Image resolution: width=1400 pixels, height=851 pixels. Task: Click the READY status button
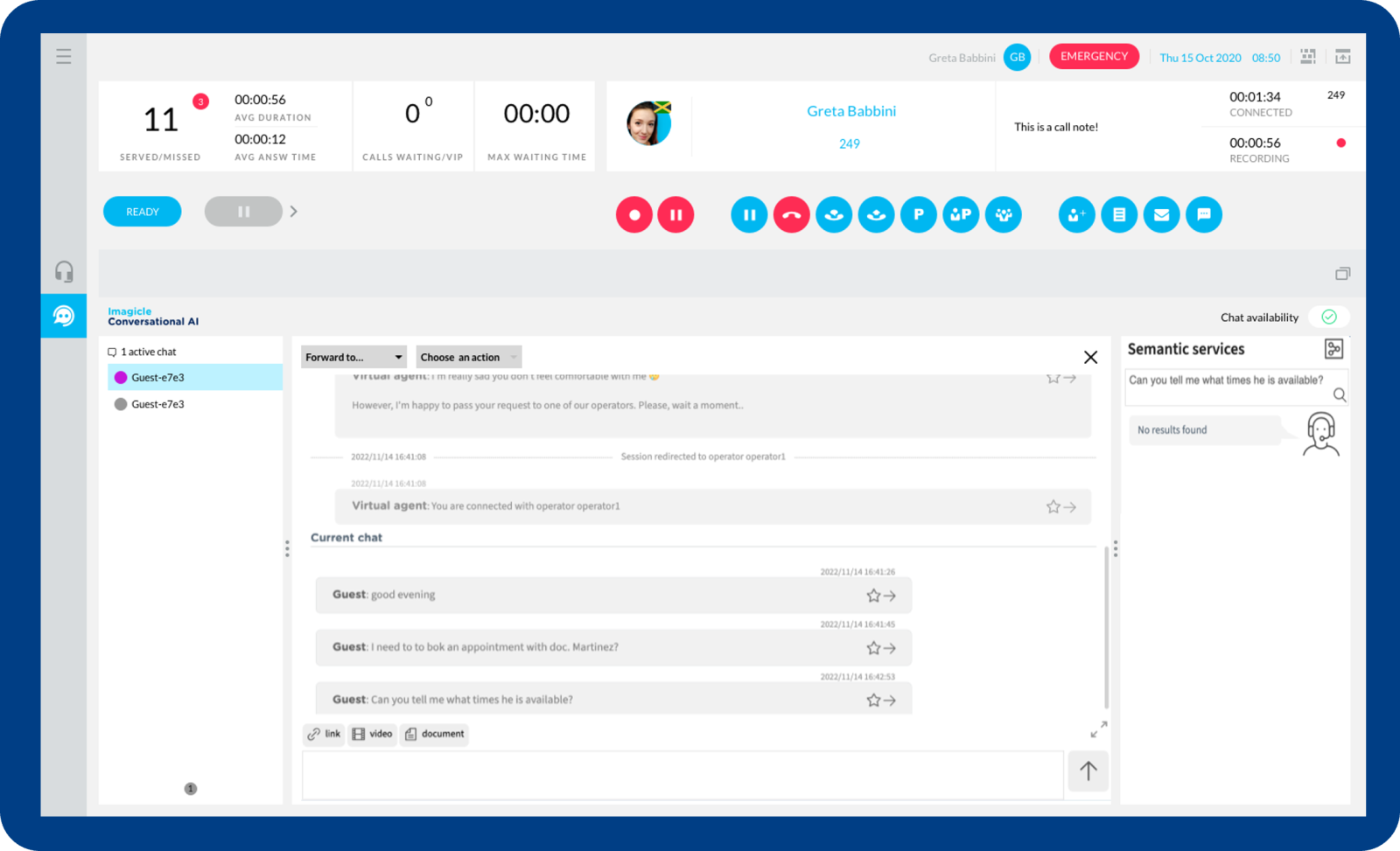tap(143, 212)
